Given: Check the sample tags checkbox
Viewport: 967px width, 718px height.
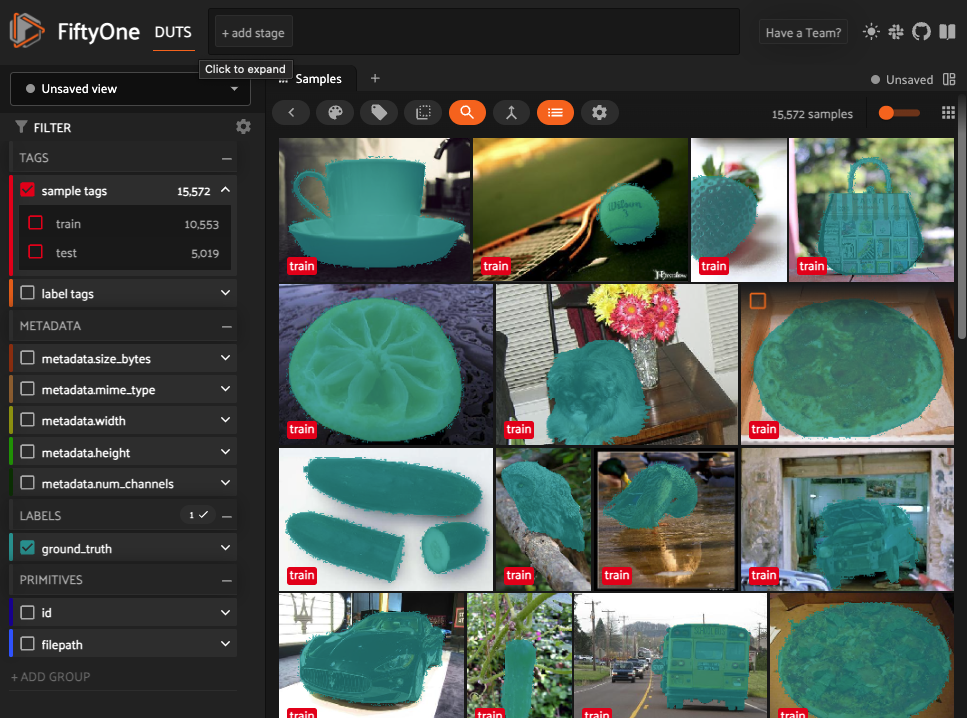Looking at the screenshot, I should point(27,190).
